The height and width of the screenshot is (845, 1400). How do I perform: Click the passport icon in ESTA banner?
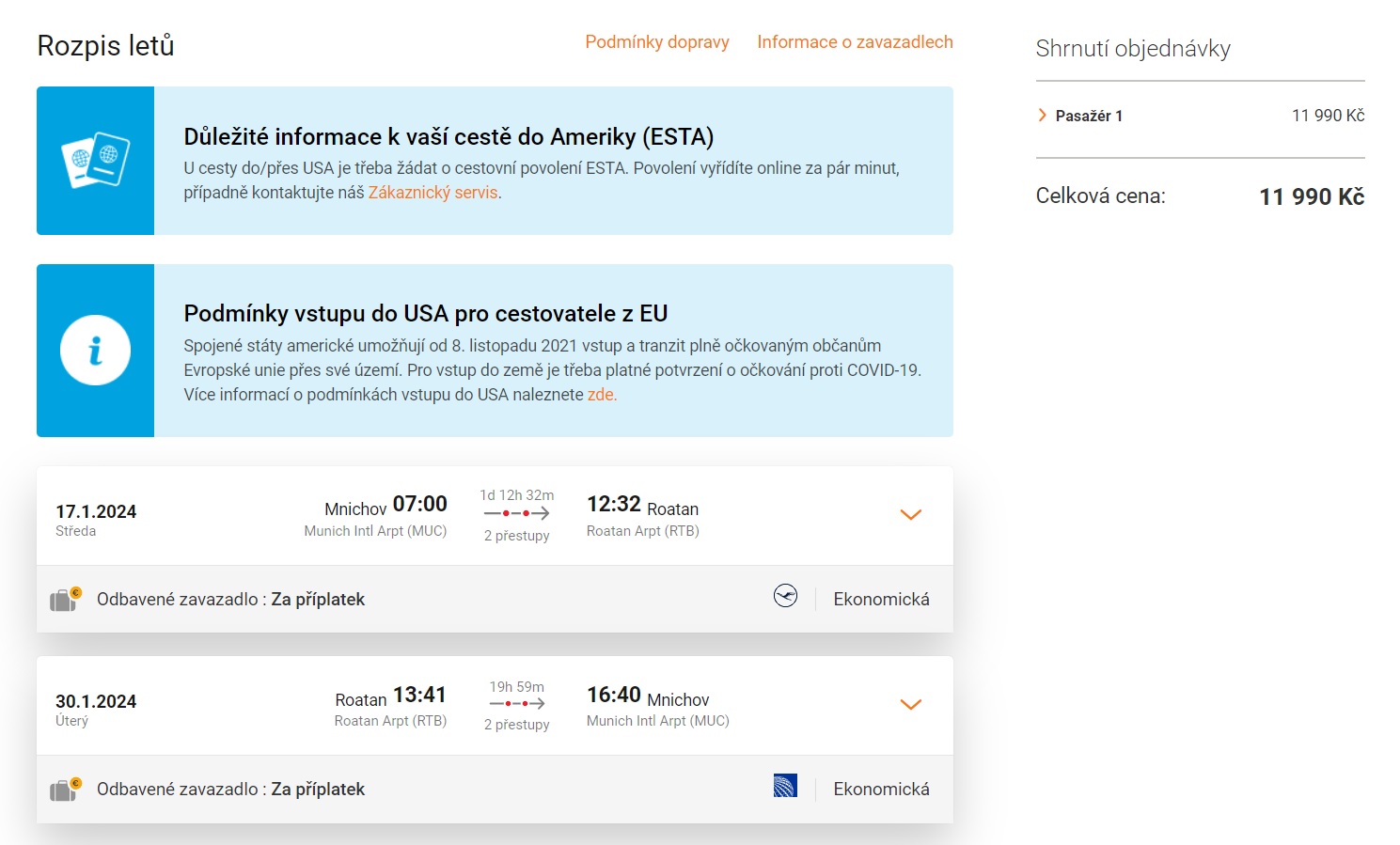[x=95, y=161]
